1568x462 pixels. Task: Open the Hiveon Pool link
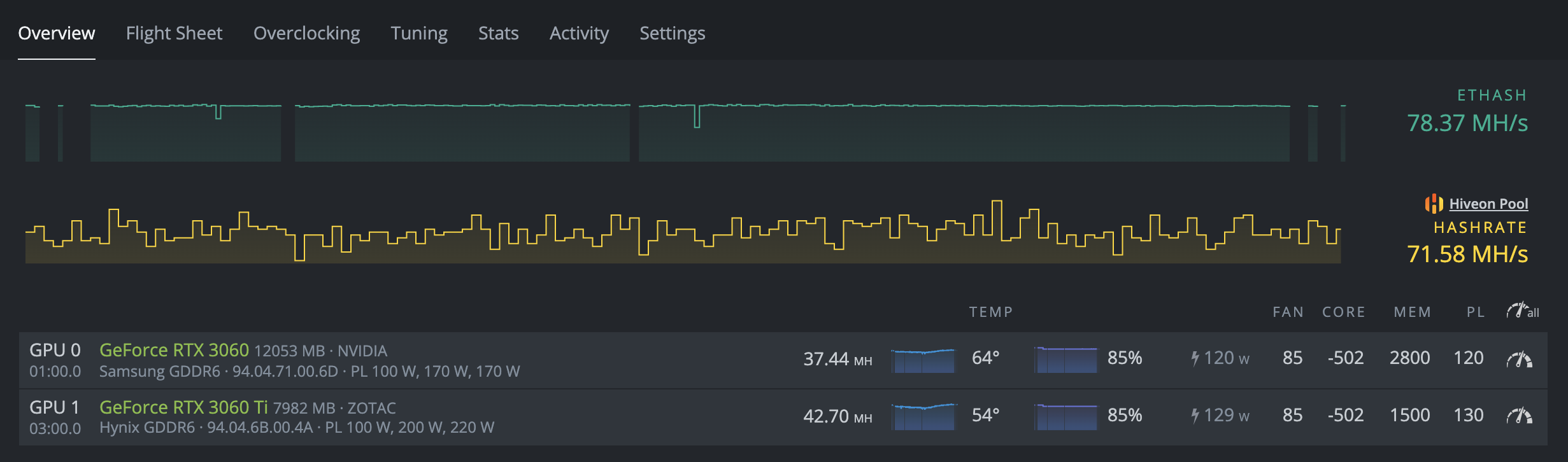click(x=1488, y=204)
